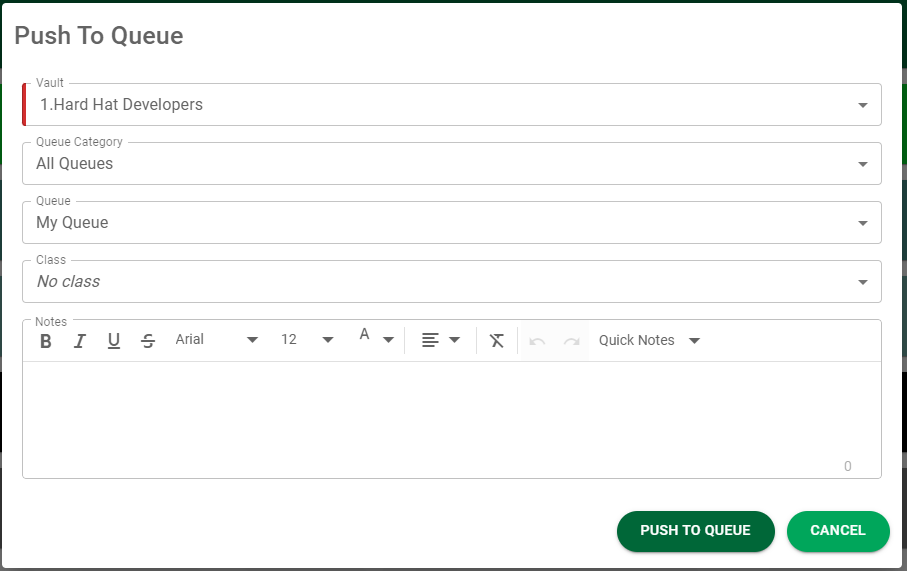Click the clear formatting icon
The height and width of the screenshot is (571, 907).
497,341
